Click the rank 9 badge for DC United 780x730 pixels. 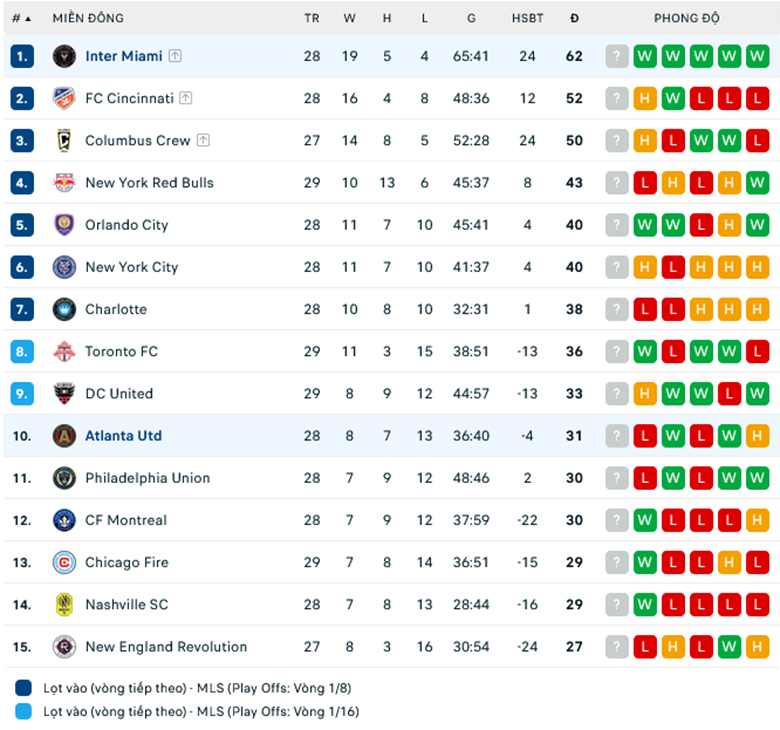tap(22, 394)
